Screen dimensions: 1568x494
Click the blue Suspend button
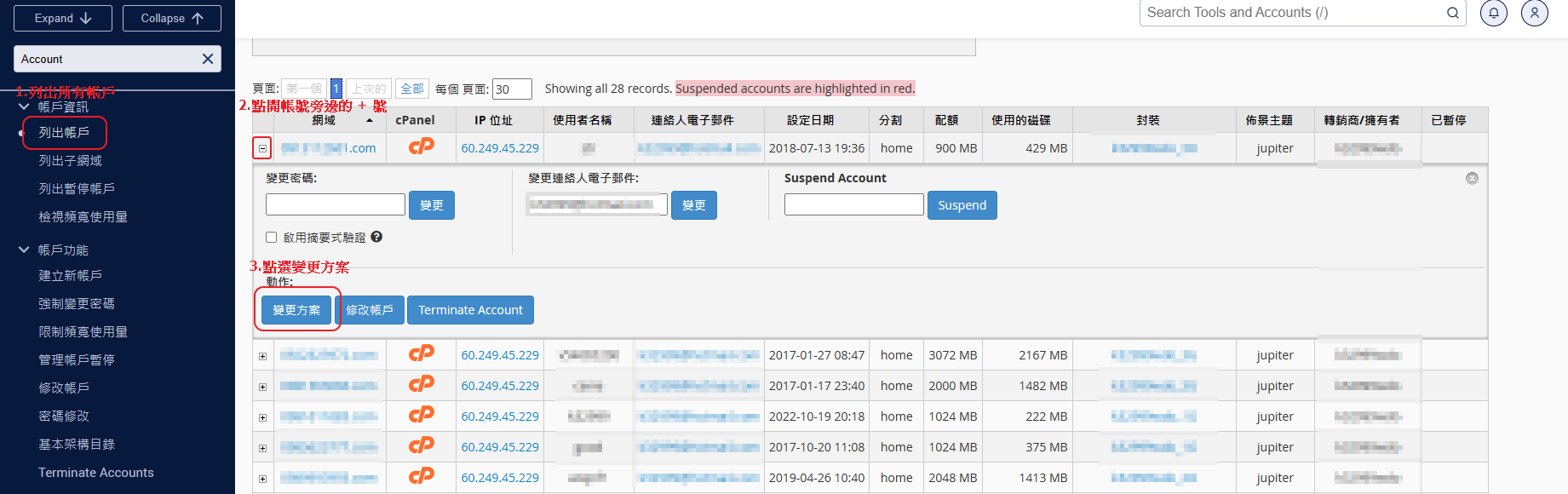click(962, 205)
